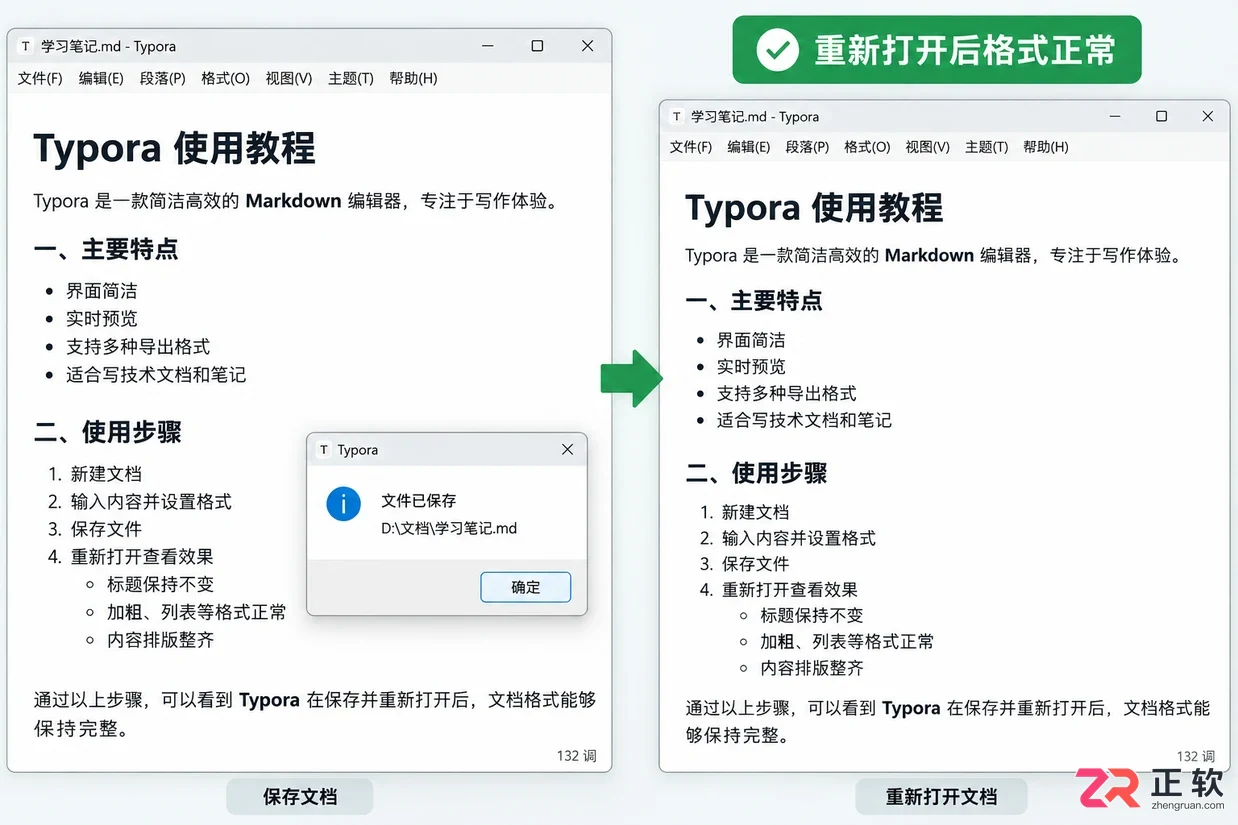Open 编辑(E) menu in left Typora window
The image size is (1238, 825).
click(x=101, y=78)
